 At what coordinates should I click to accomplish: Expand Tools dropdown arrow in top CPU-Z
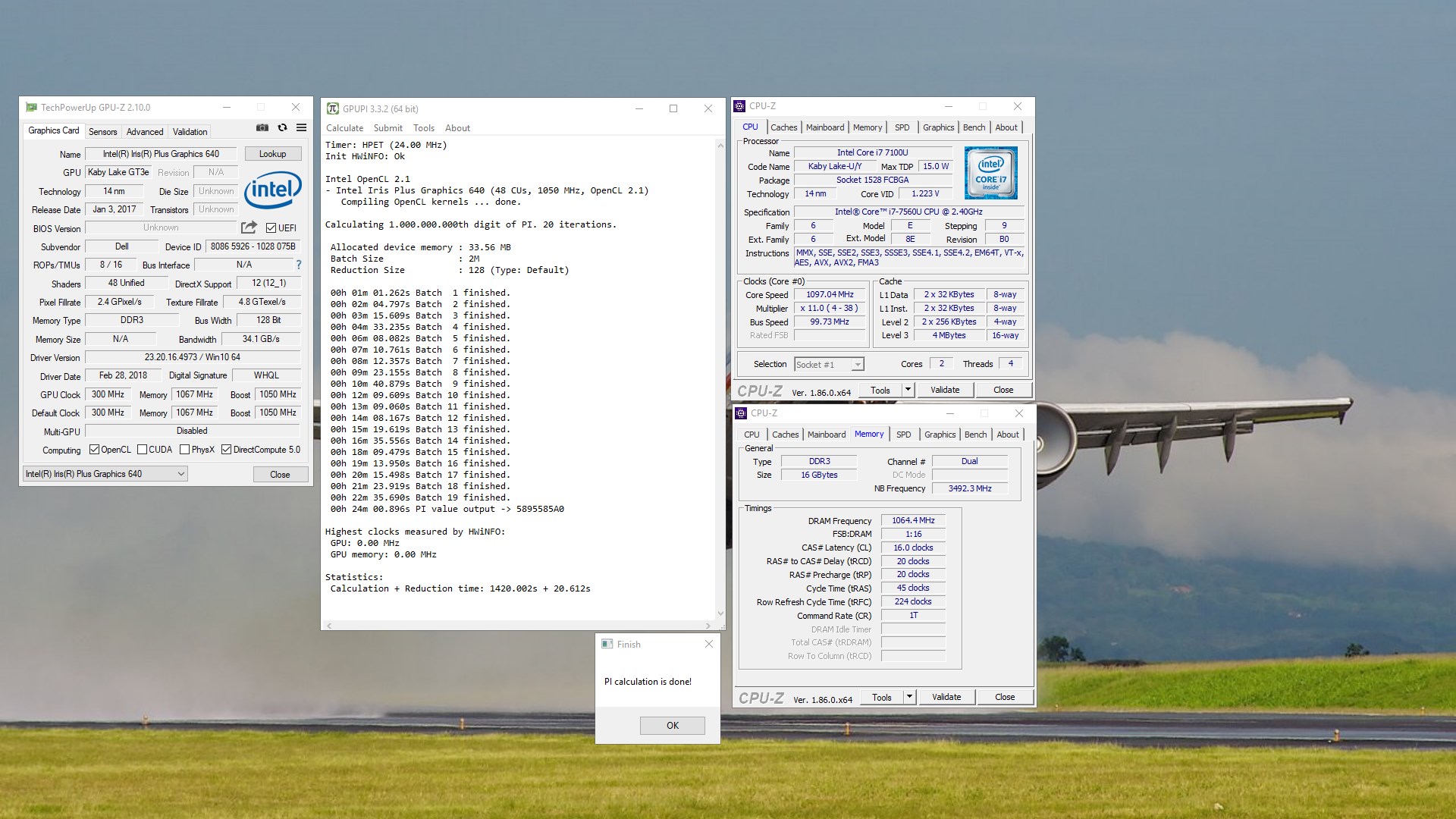pos(908,390)
